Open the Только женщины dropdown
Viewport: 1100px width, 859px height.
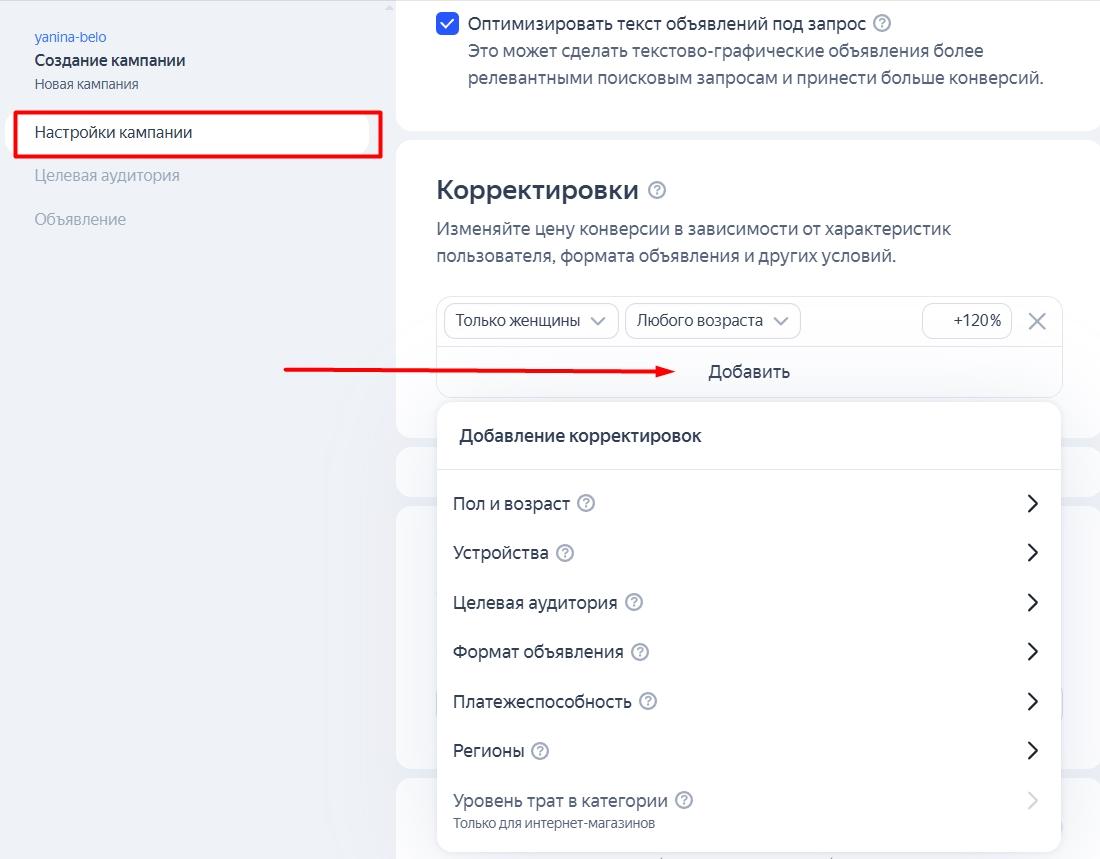(530, 320)
